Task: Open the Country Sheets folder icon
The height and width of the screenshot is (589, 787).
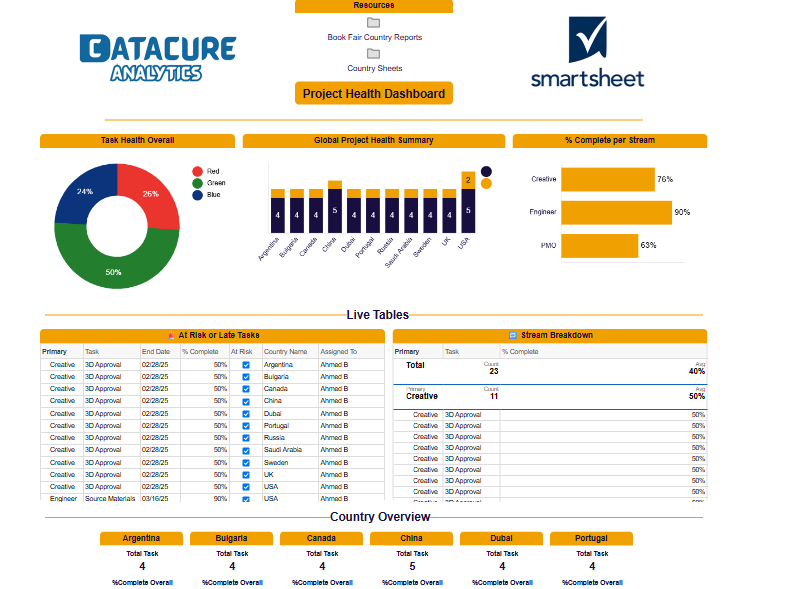Action: point(373,54)
